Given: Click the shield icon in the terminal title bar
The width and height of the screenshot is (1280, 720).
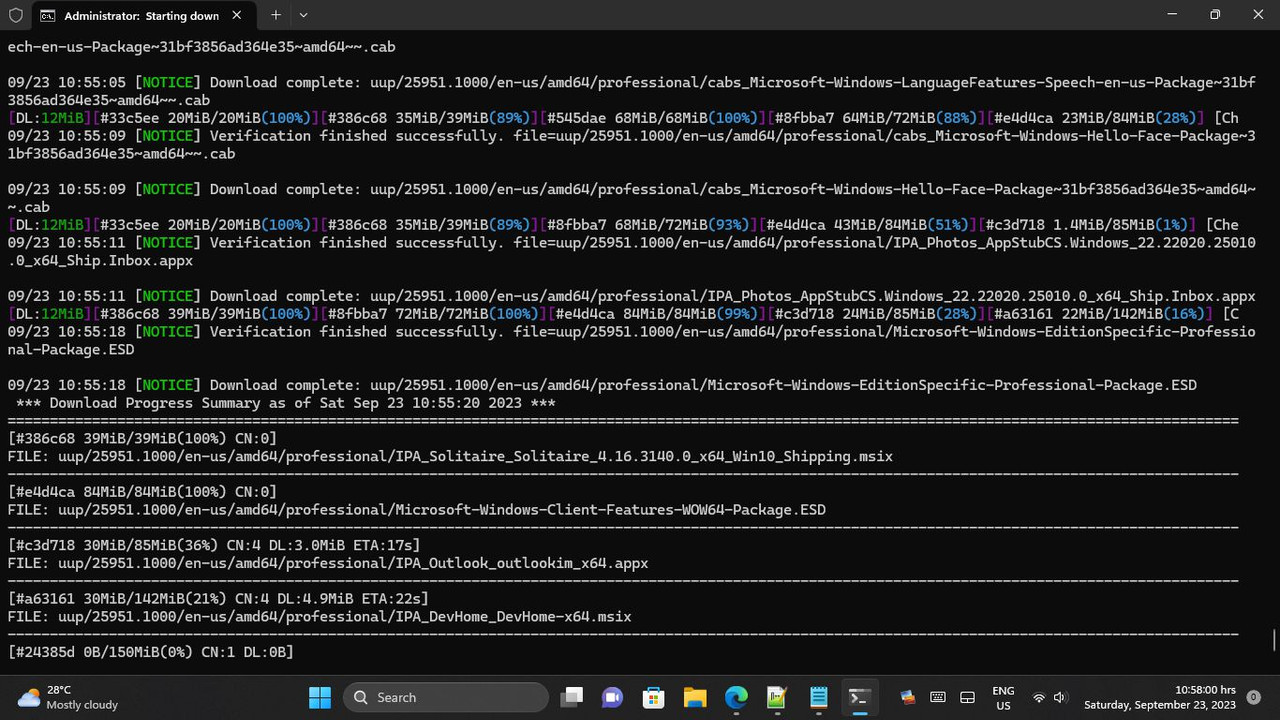Looking at the screenshot, I should [15, 15].
